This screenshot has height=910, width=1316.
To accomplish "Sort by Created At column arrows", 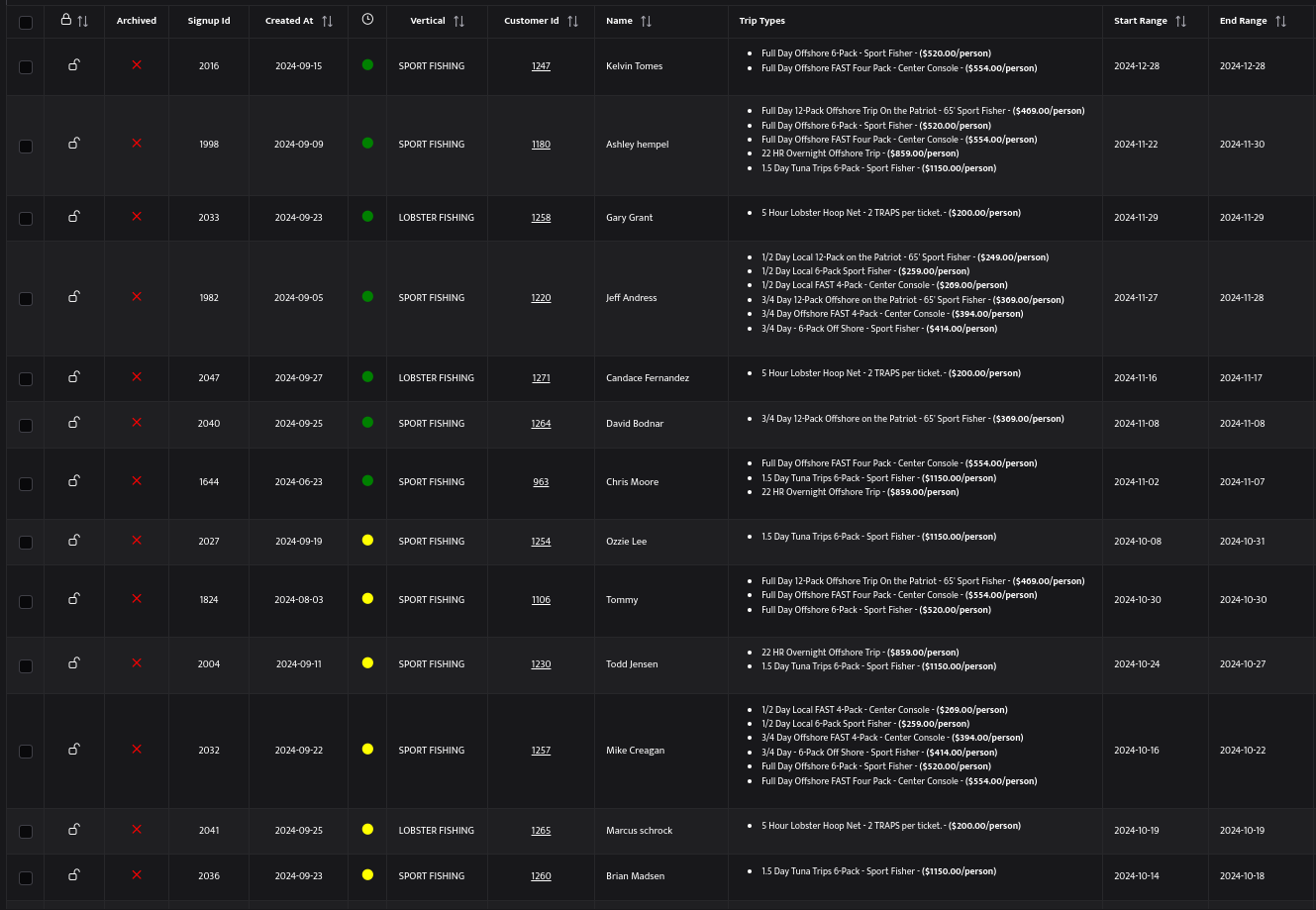I will click(327, 21).
